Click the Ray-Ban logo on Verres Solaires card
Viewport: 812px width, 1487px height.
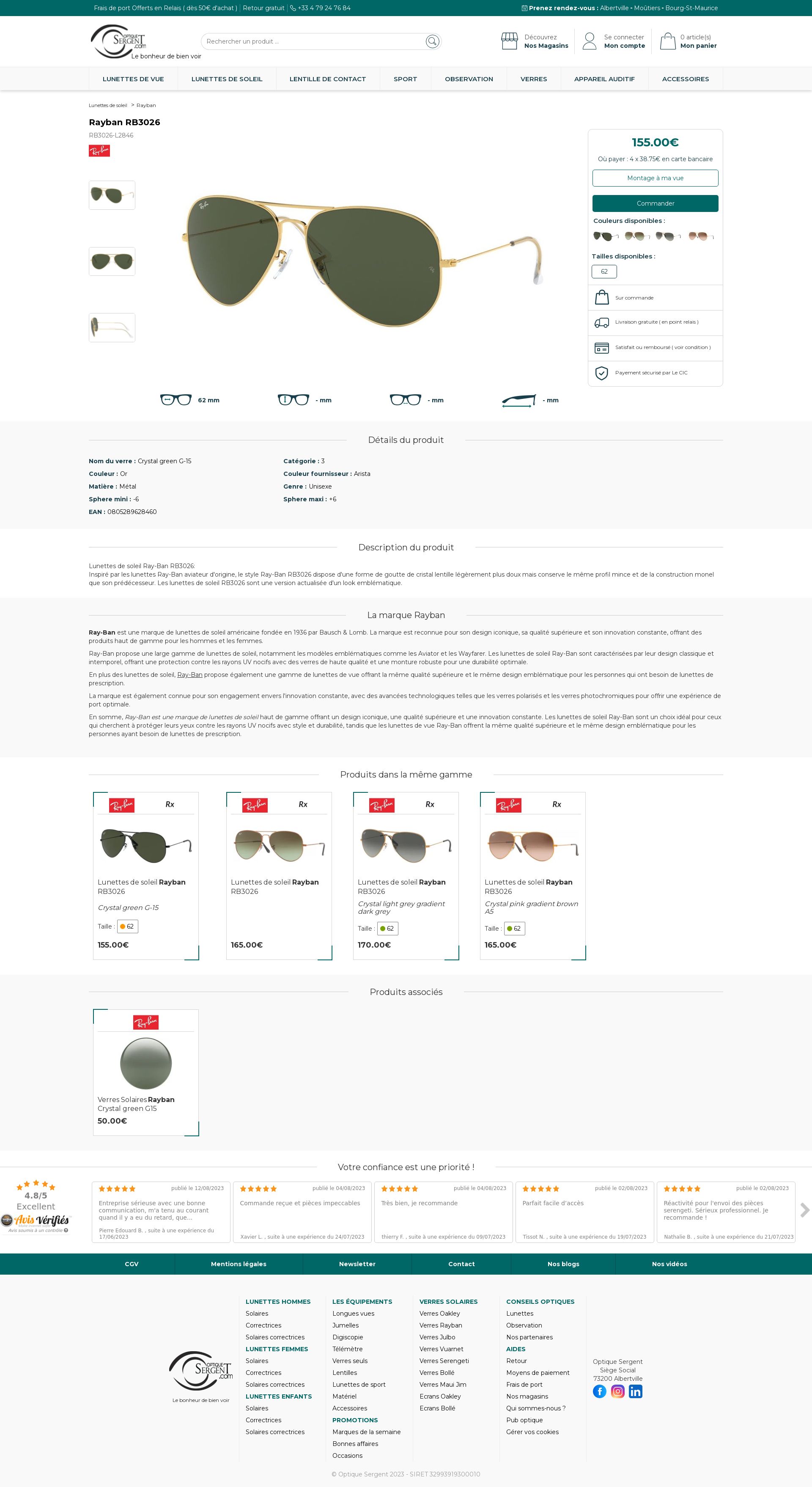145,1022
